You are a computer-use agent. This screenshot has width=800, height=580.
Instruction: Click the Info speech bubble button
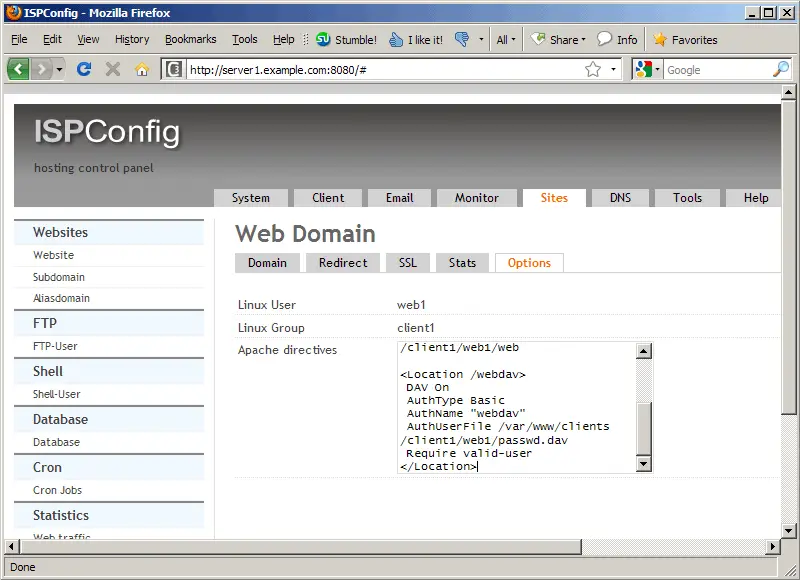pyautogui.click(x=617, y=39)
